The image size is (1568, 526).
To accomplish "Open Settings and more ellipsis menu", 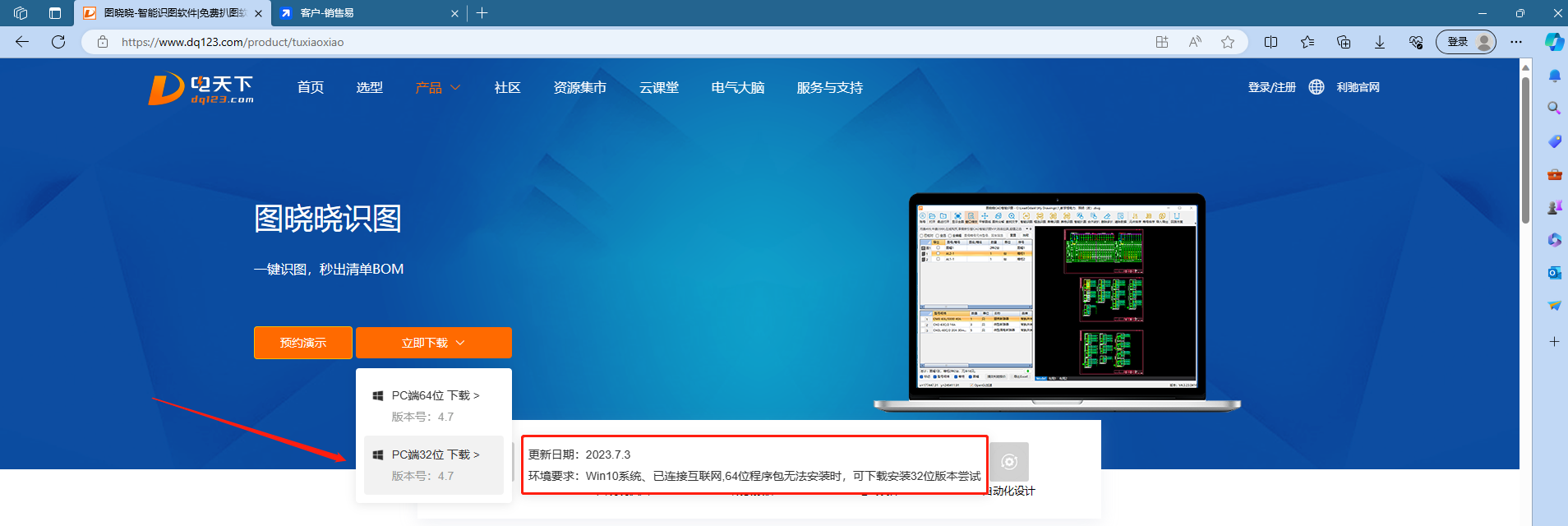I will (1516, 42).
